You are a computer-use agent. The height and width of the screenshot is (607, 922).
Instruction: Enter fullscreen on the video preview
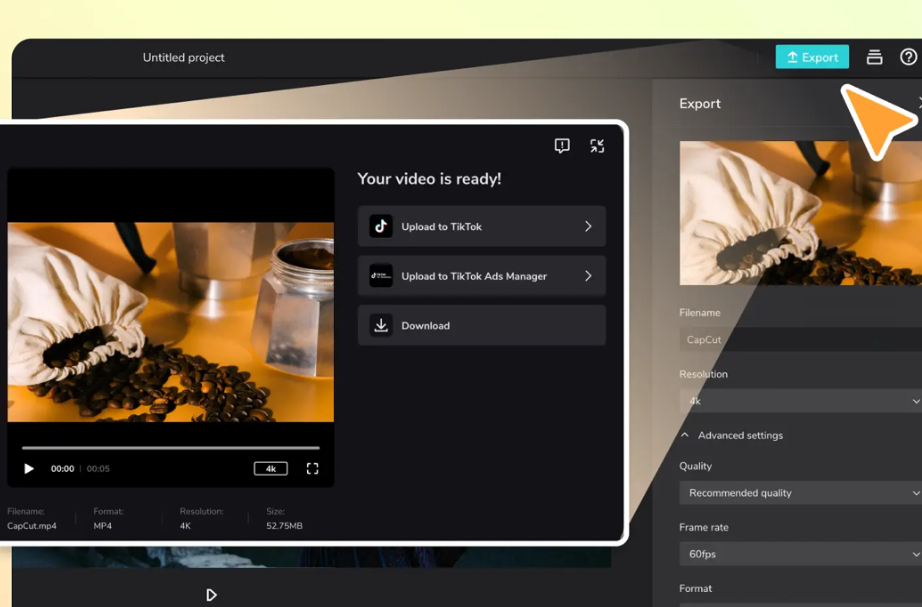pyautogui.click(x=312, y=468)
